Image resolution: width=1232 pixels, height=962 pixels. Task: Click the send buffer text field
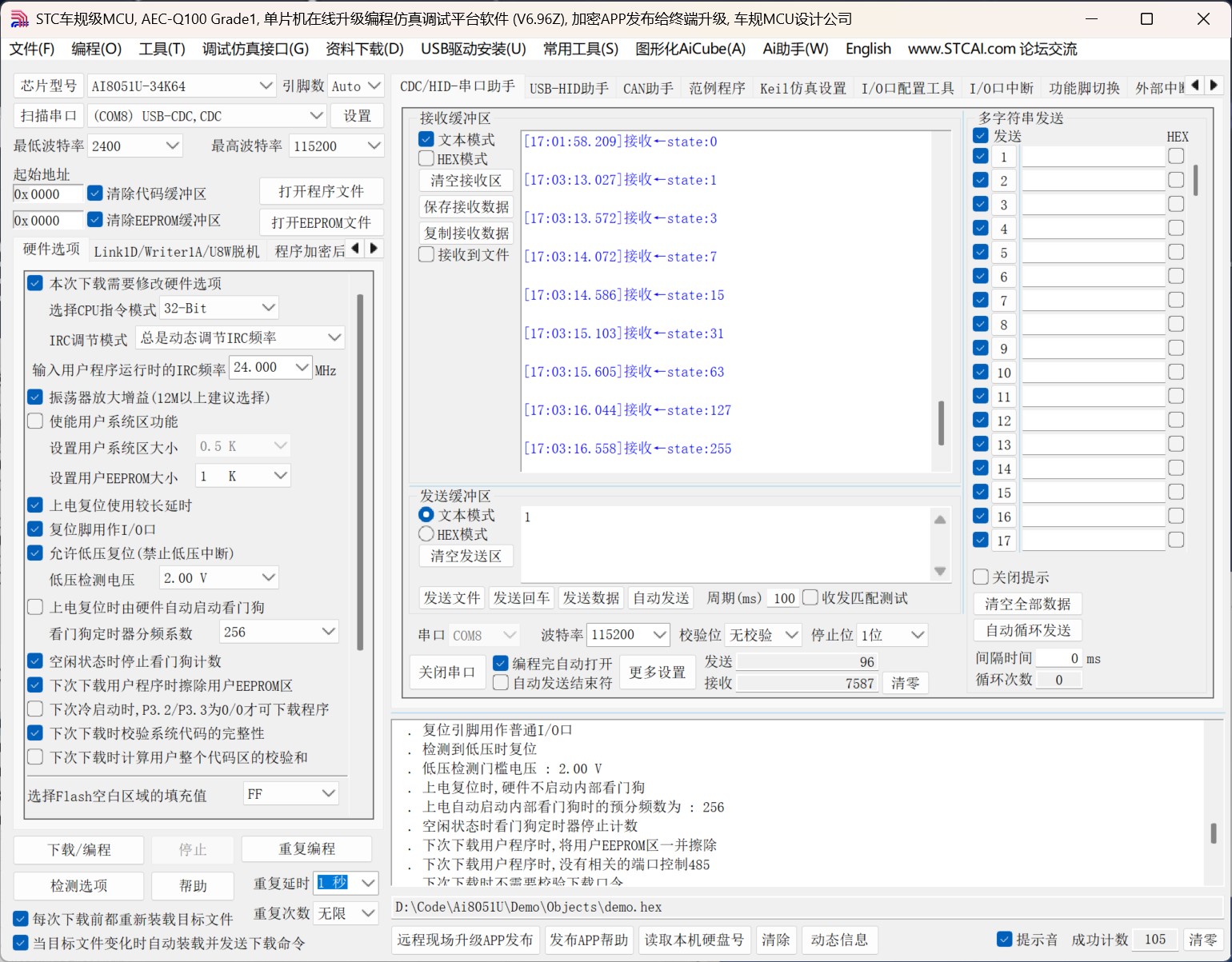point(726,545)
